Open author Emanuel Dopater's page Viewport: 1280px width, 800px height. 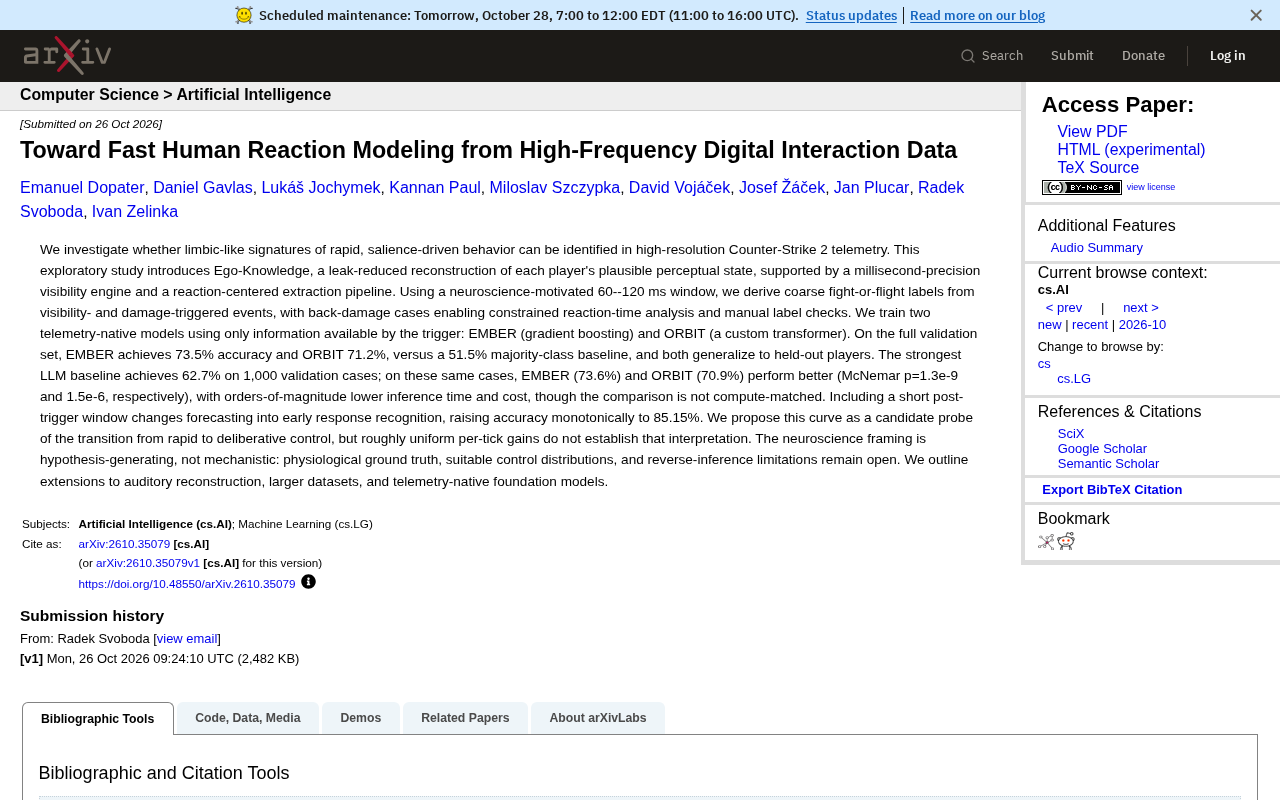click(x=82, y=188)
